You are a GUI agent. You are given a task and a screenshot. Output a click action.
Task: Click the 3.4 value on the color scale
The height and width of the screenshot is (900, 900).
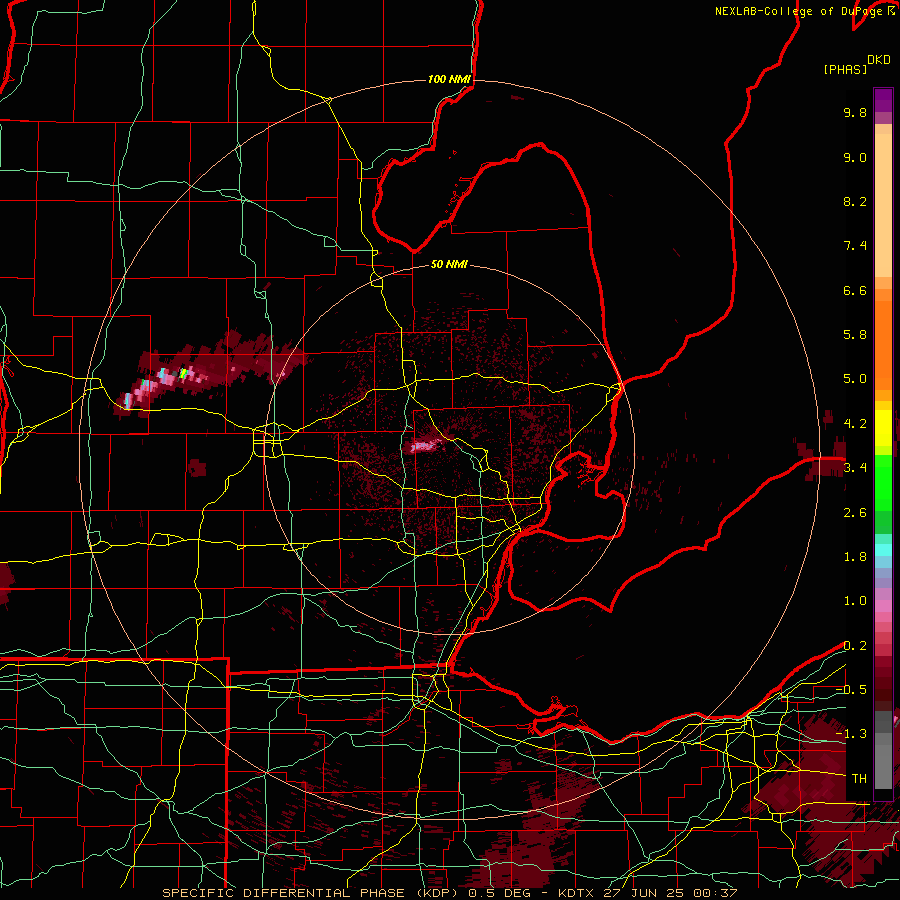pyautogui.click(x=855, y=468)
